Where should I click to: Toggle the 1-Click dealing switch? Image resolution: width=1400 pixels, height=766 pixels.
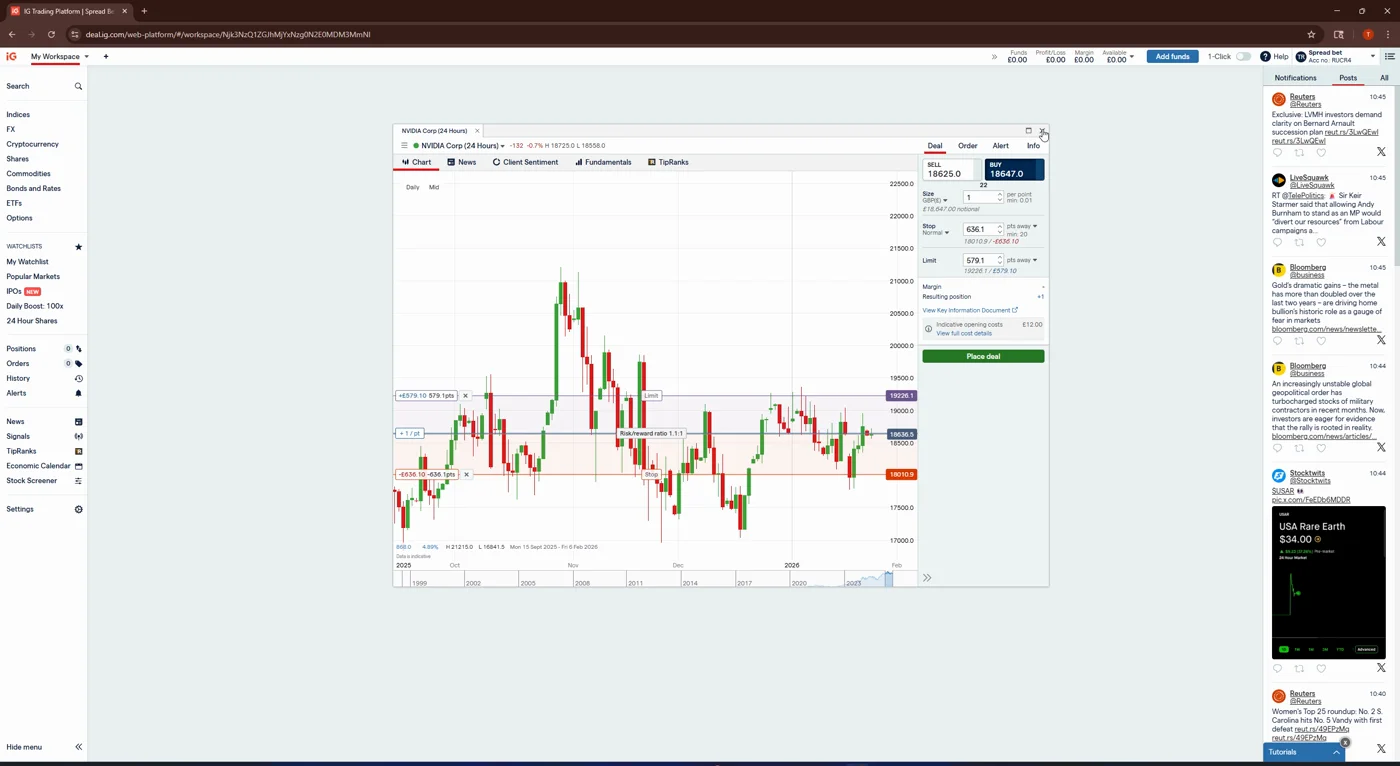(1243, 56)
